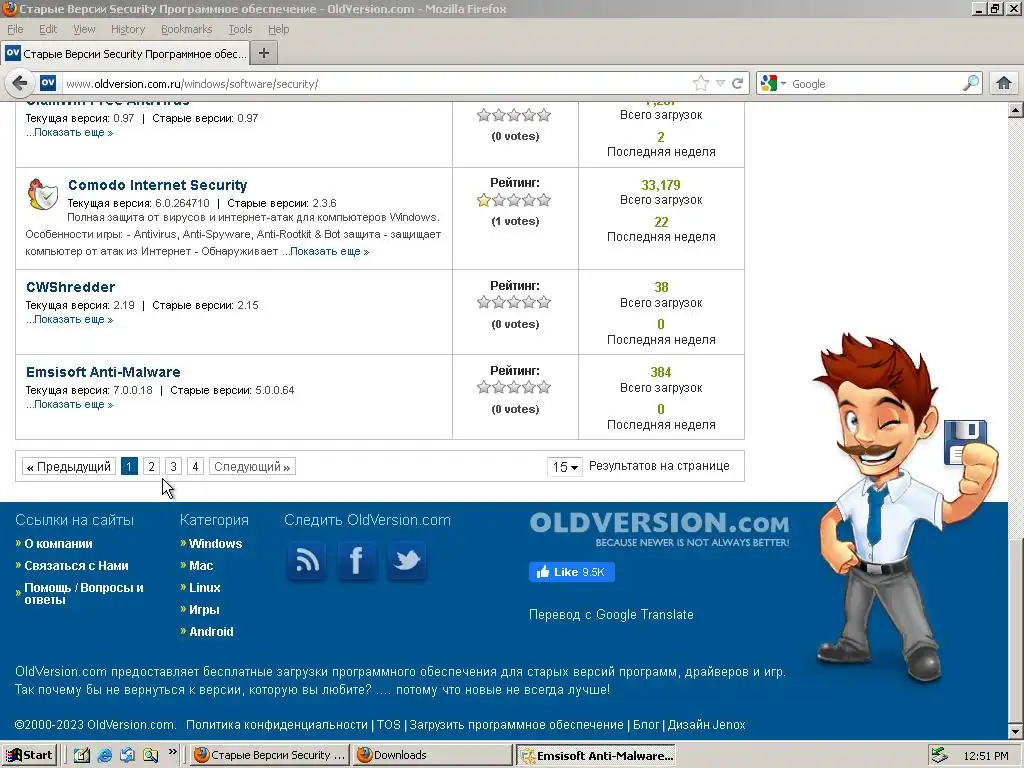
Task: Open the Twitter bird icon in footer
Action: pyautogui.click(x=407, y=560)
